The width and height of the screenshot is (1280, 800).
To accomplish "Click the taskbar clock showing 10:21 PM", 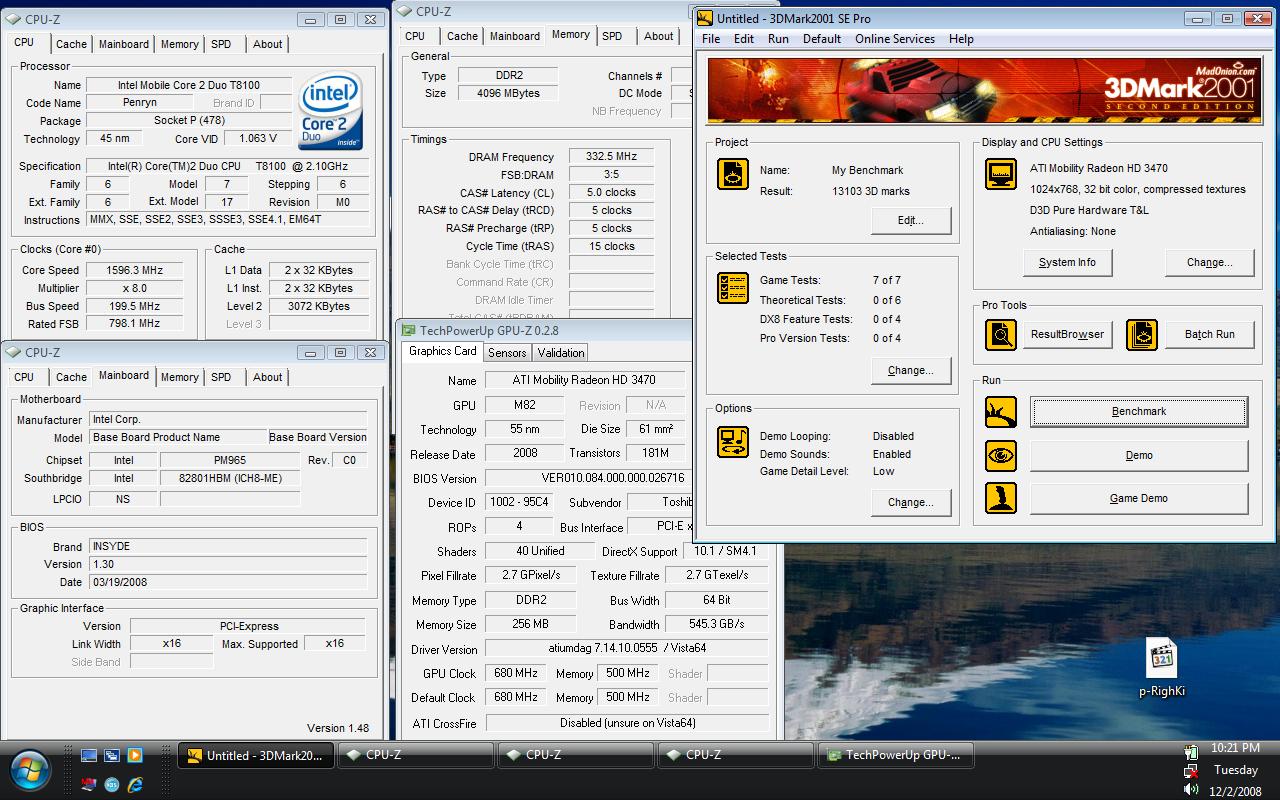I will click(x=1235, y=748).
